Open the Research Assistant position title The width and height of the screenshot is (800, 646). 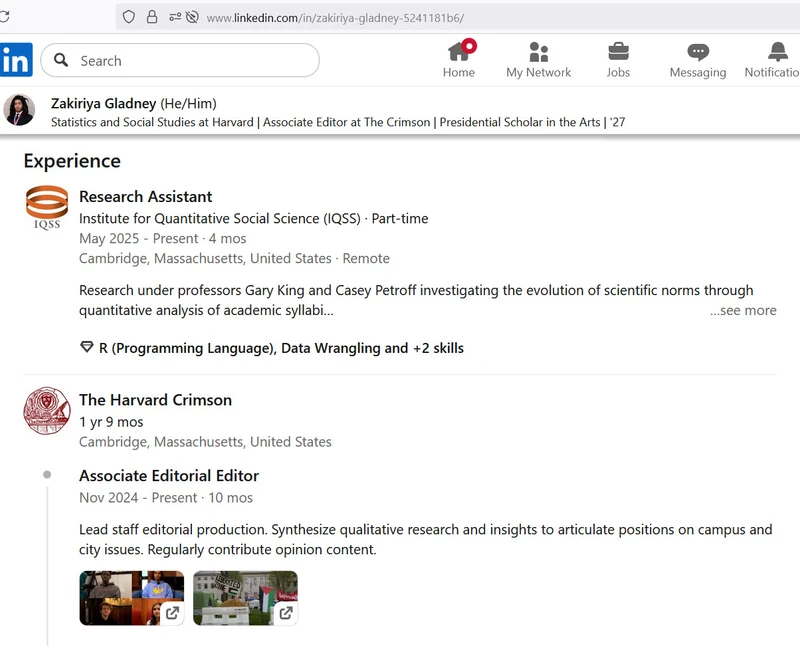(x=146, y=196)
